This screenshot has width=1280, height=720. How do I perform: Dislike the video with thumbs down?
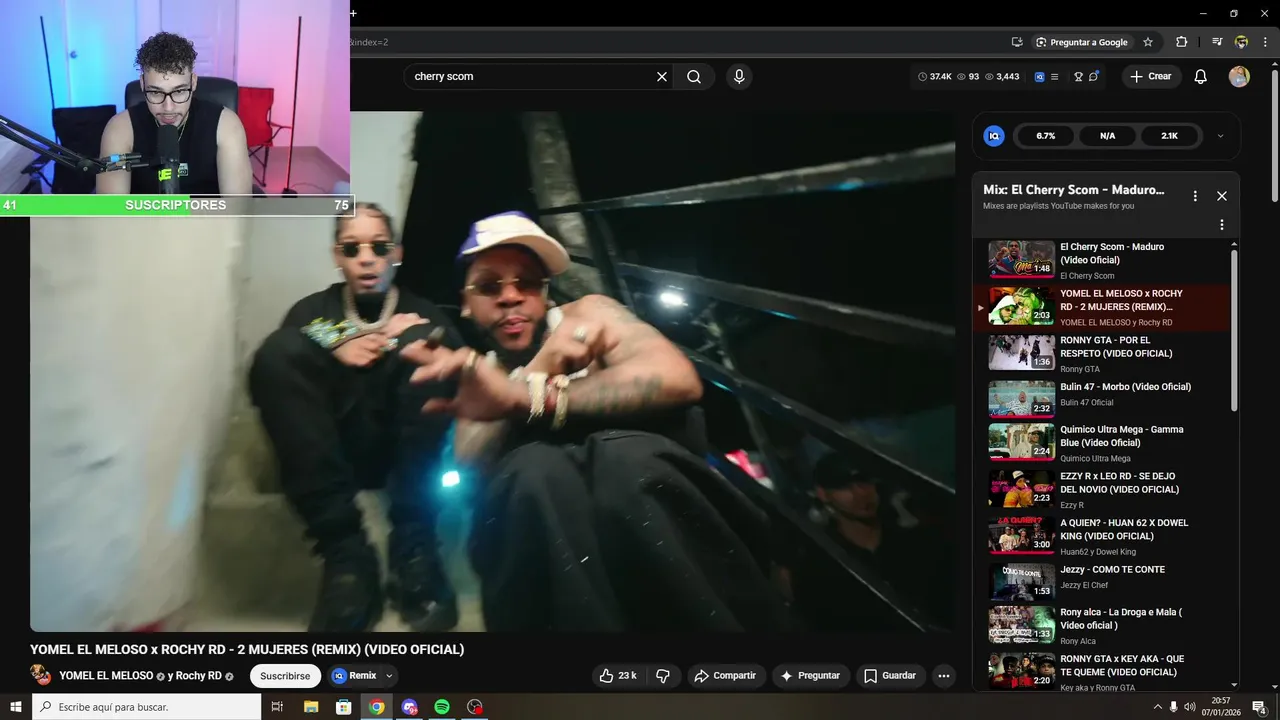[662, 676]
